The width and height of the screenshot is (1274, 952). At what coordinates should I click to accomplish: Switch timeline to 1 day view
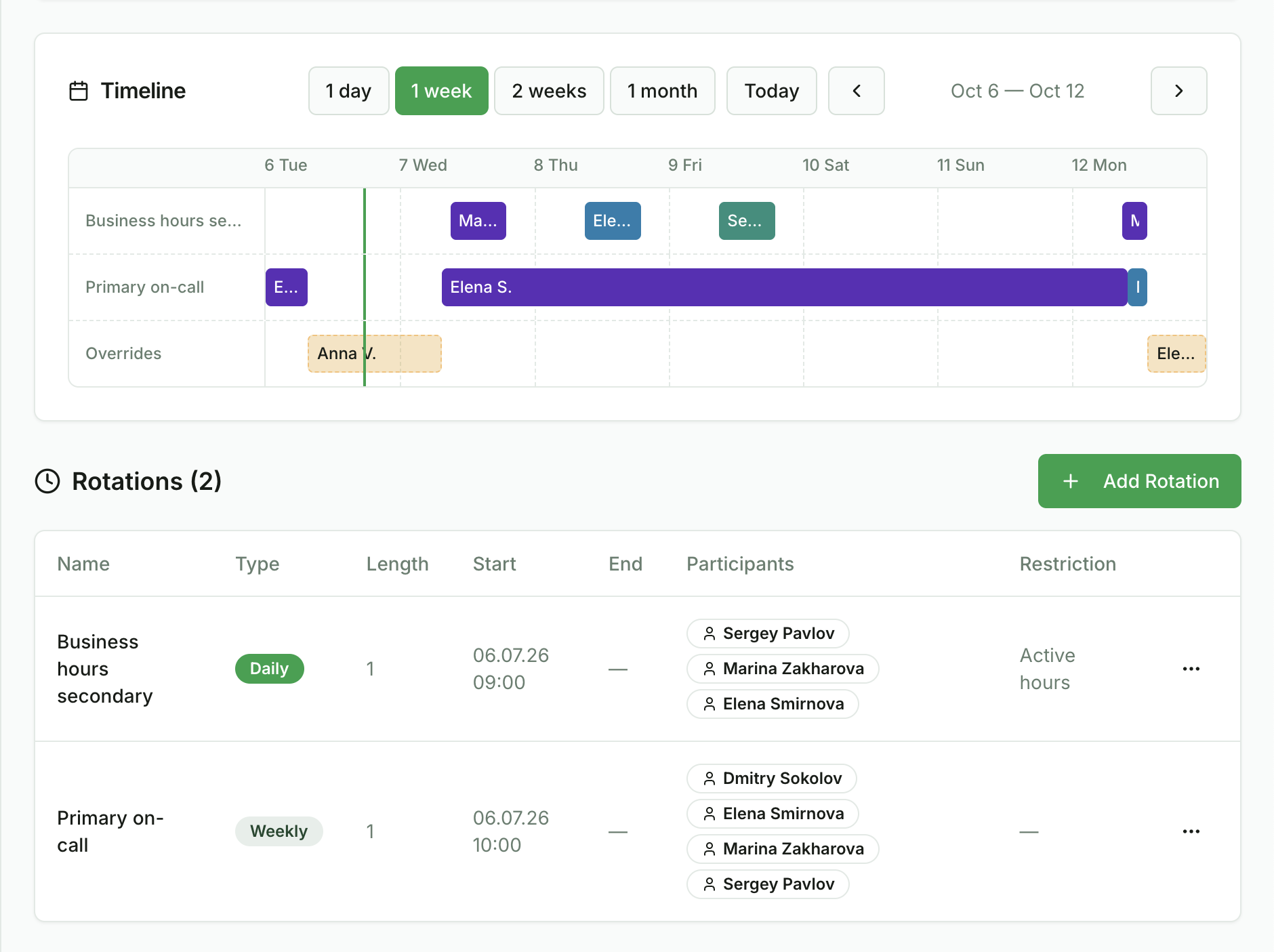(348, 91)
